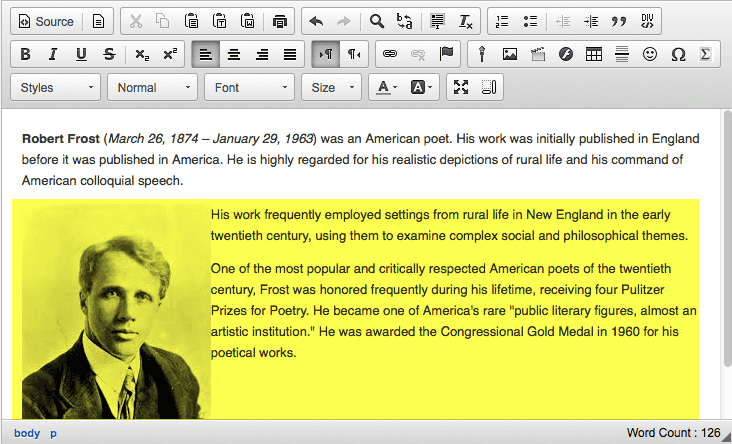The width and height of the screenshot is (732, 444).
Task: Insert math formula Sigma icon
Action: click(x=706, y=54)
